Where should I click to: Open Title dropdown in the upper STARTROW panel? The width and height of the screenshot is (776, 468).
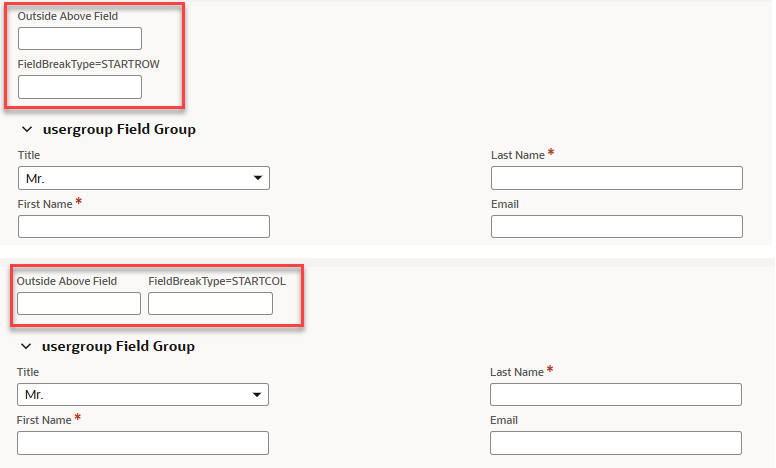coord(144,178)
